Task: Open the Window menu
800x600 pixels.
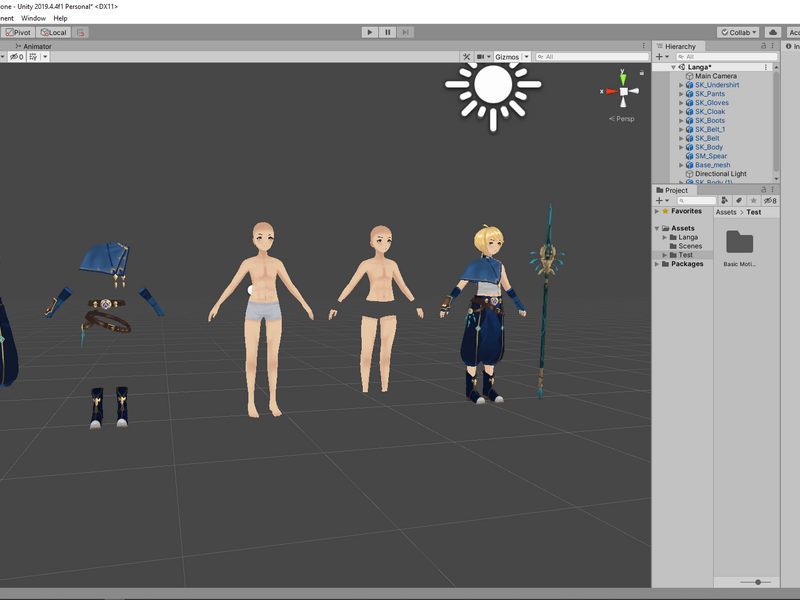Action: (33, 18)
